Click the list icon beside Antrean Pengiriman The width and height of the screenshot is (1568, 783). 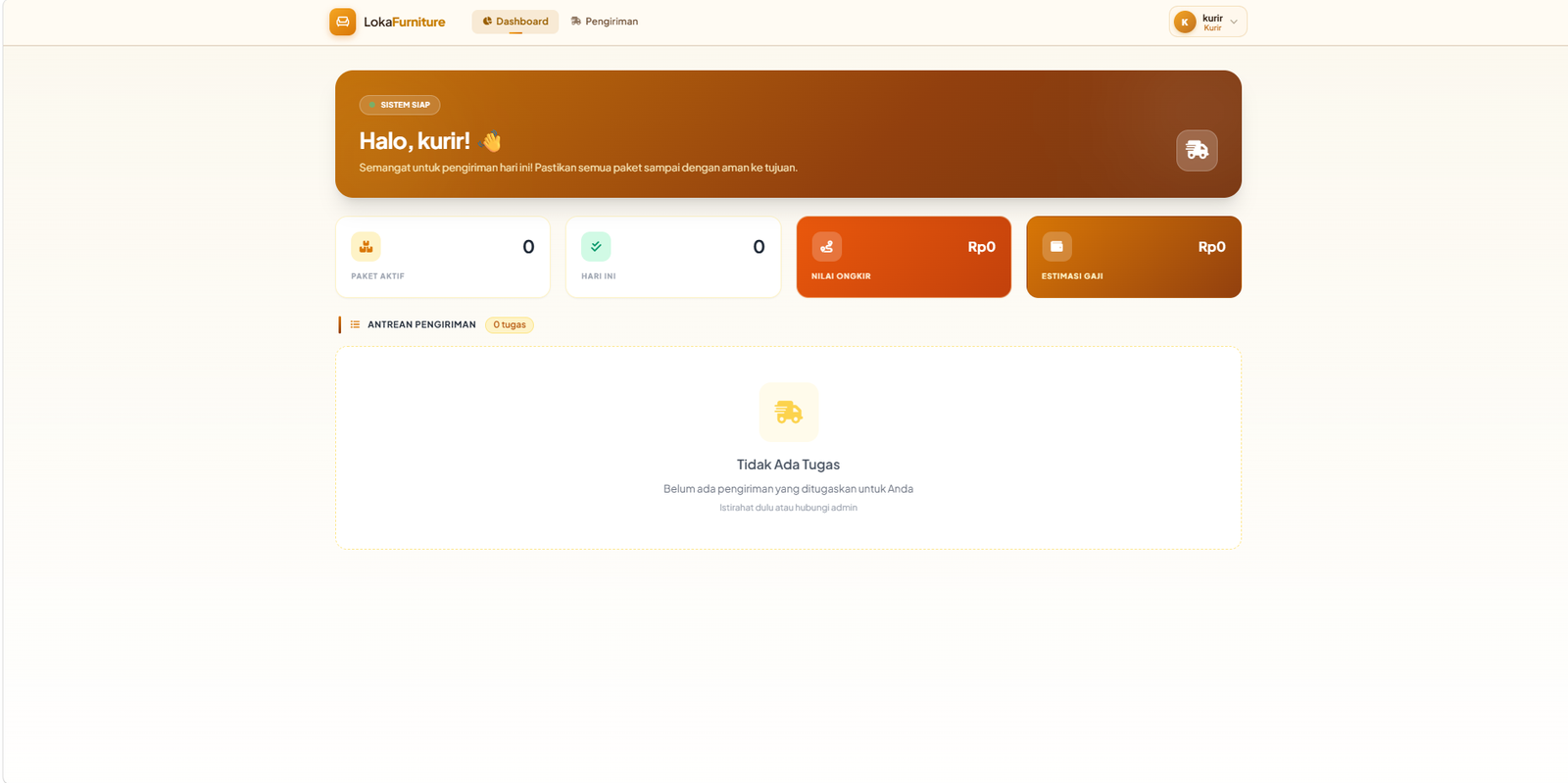355,324
